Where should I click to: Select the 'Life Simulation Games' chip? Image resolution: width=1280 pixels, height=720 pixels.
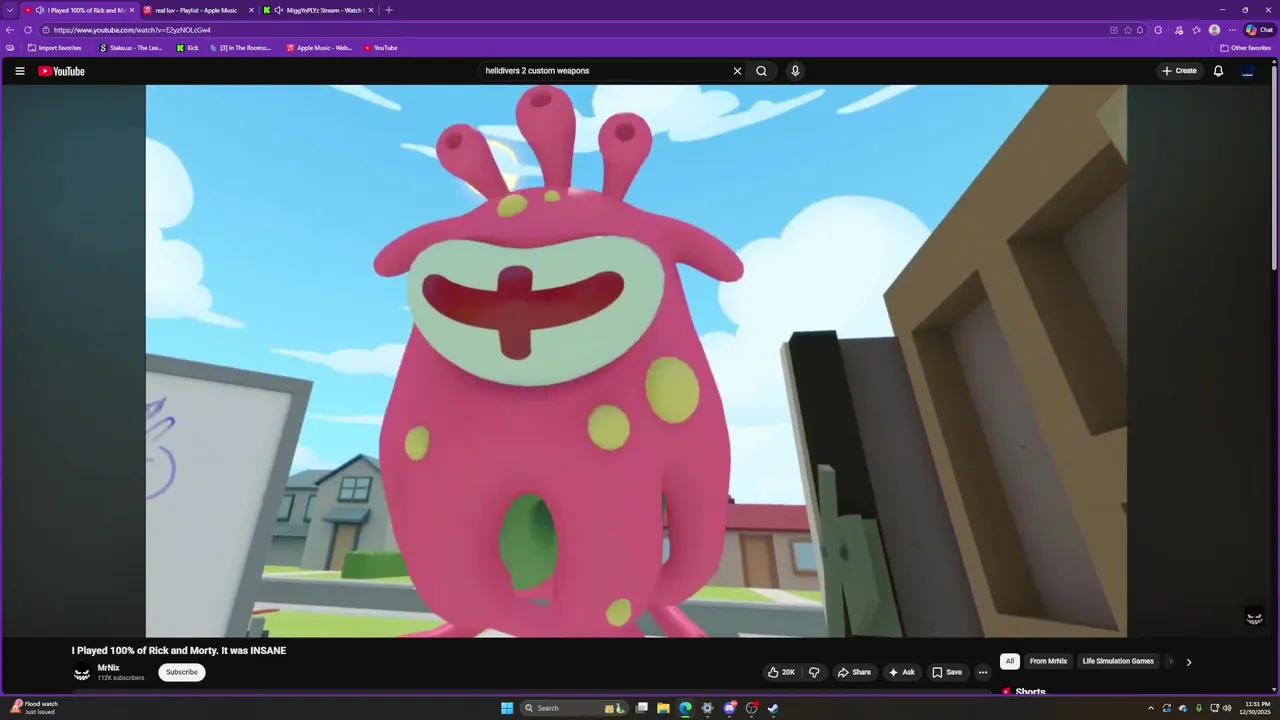[x=1118, y=661]
